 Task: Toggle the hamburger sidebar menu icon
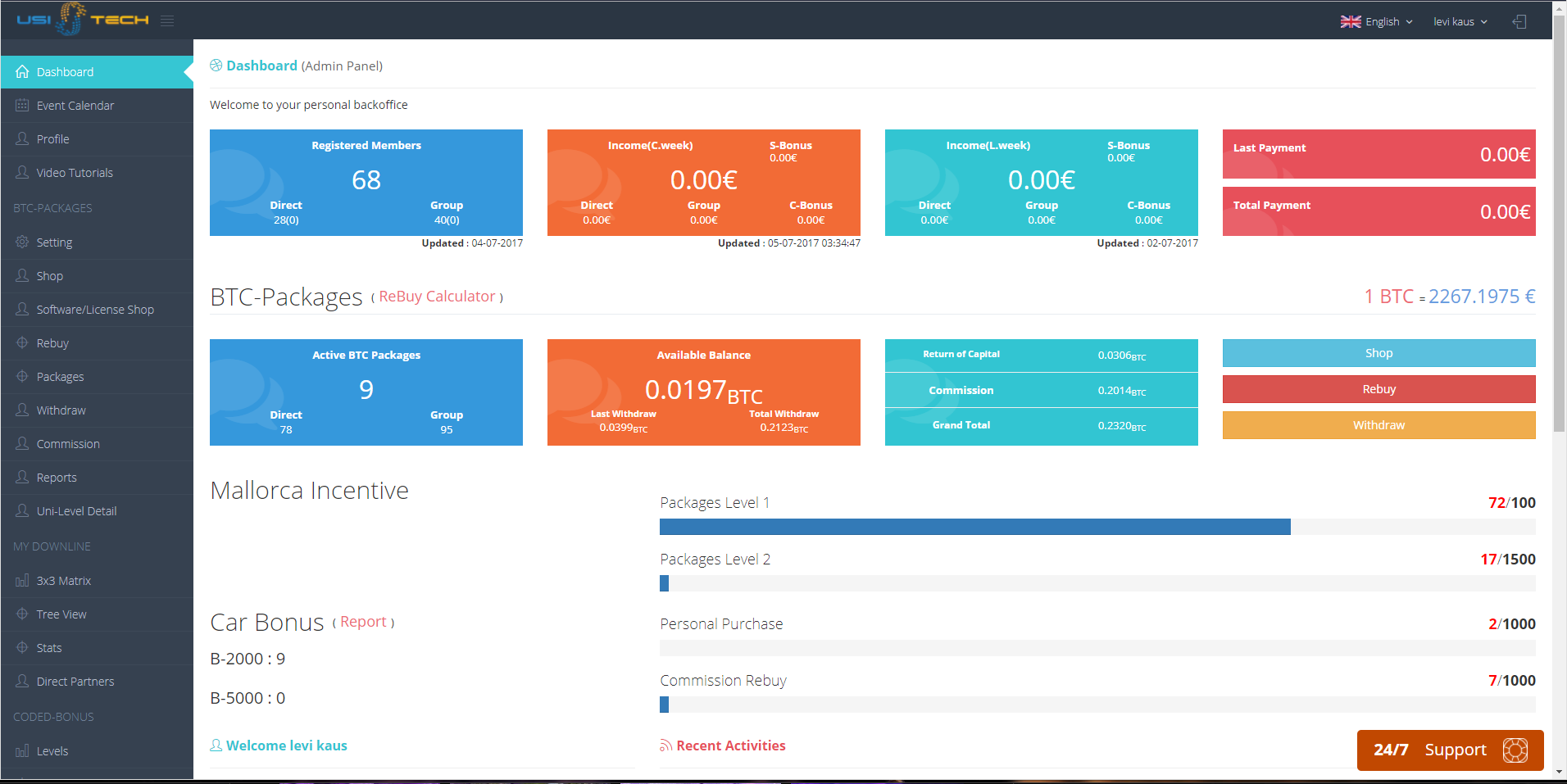coord(167,20)
